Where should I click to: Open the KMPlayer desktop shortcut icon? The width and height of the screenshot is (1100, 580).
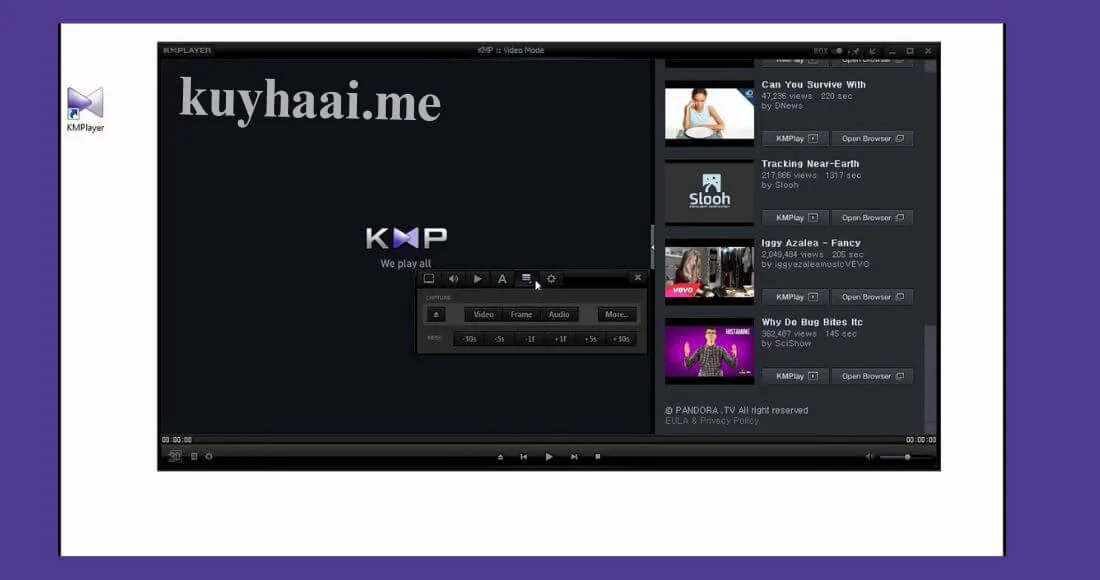pyautogui.click(x=86, y=109)
